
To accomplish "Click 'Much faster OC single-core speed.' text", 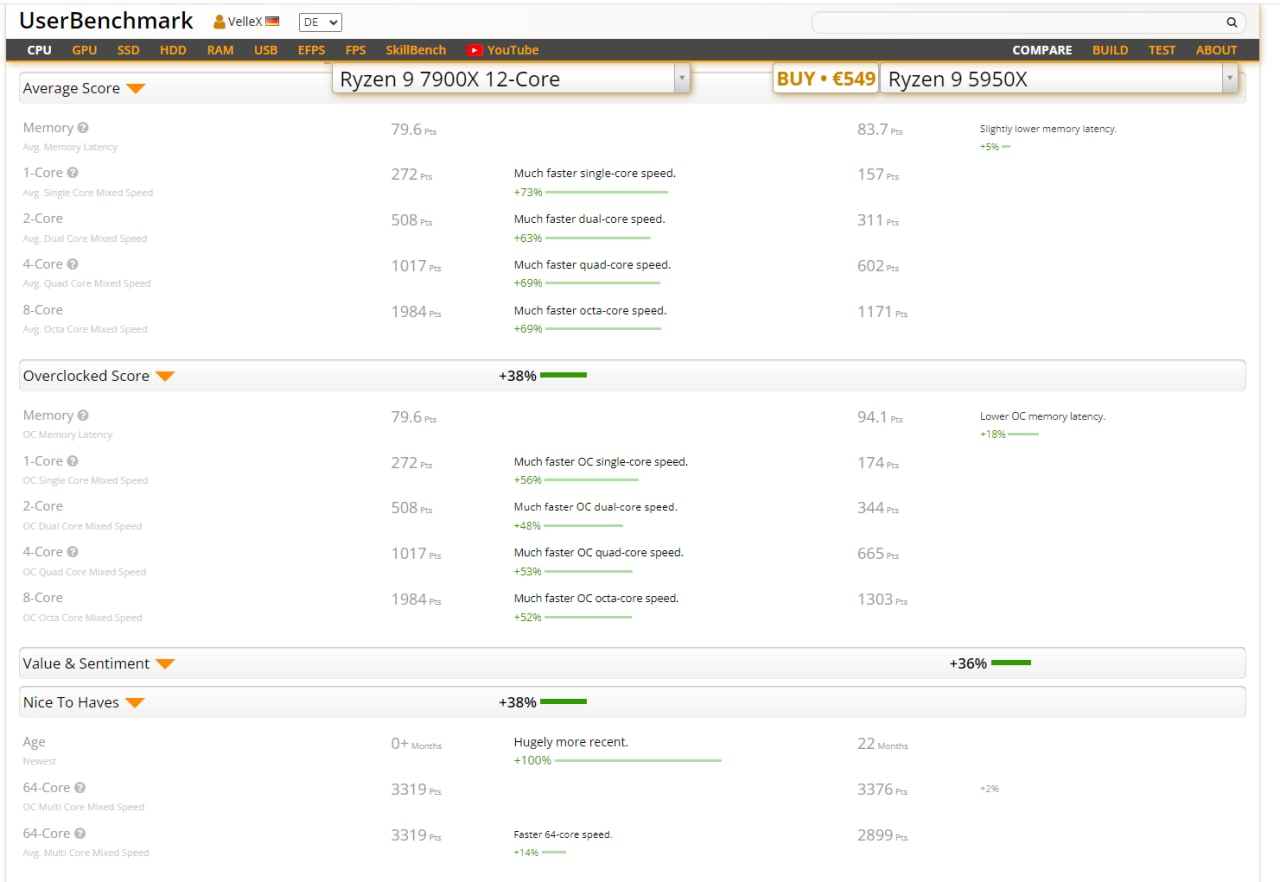I will [x=601, y=462].
